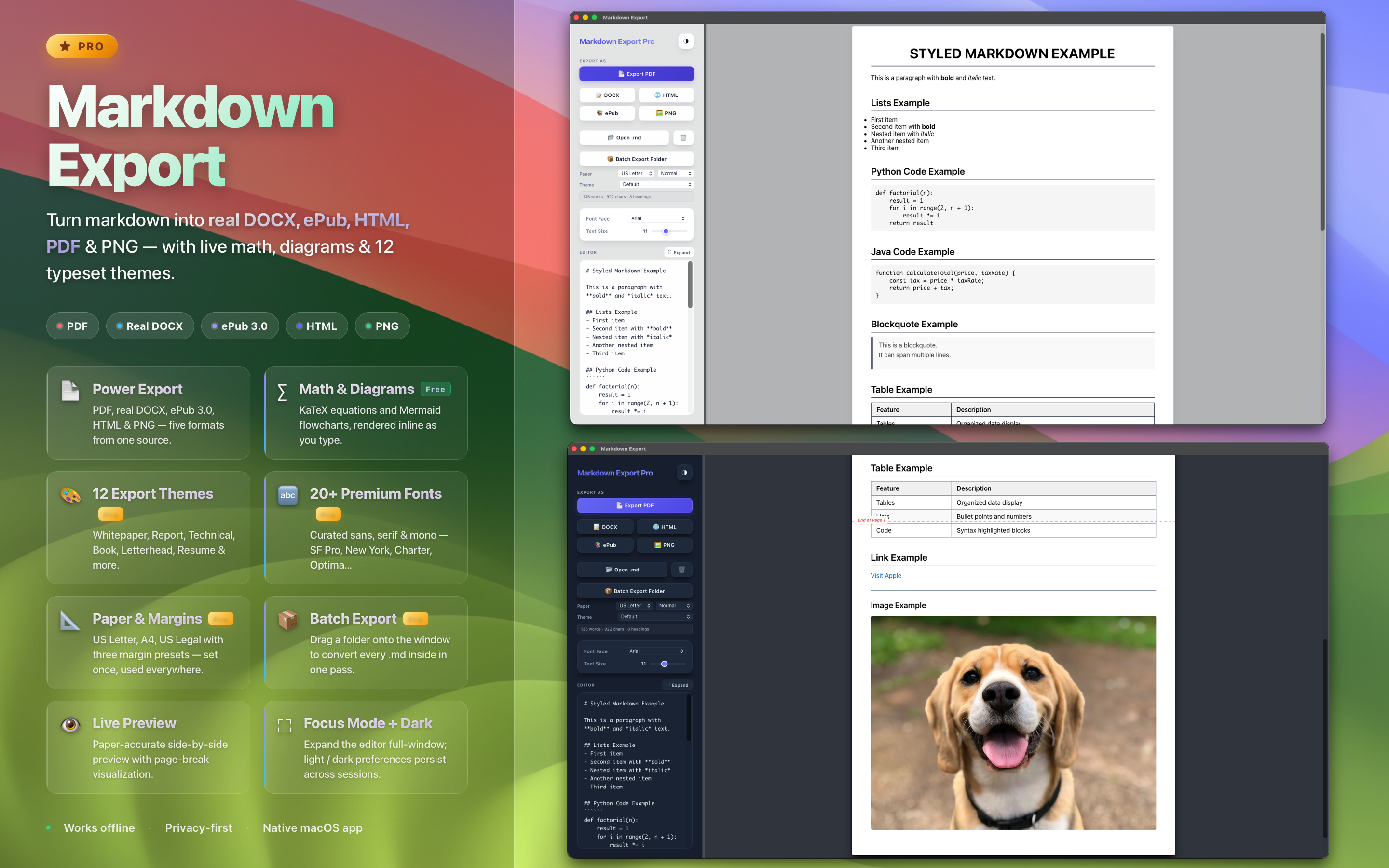Click the 20+ Premium Fonts abc icon

coord(287,495)
